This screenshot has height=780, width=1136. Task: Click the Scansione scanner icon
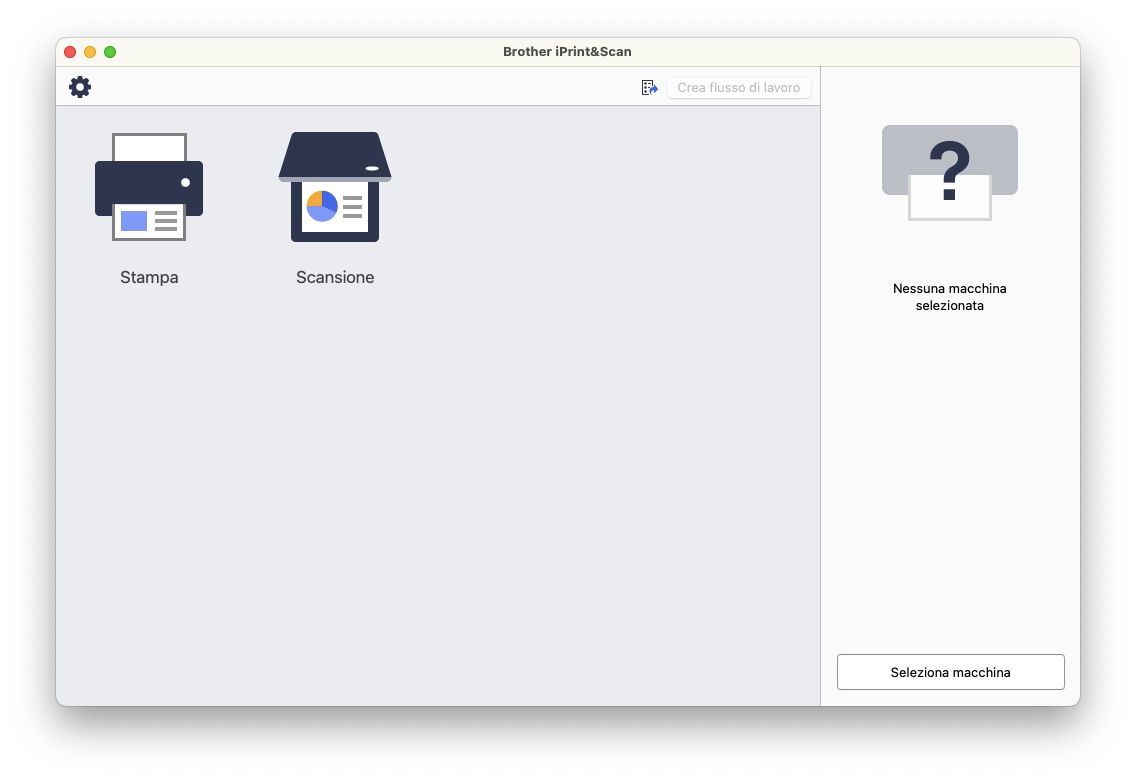tap(335, 187)
